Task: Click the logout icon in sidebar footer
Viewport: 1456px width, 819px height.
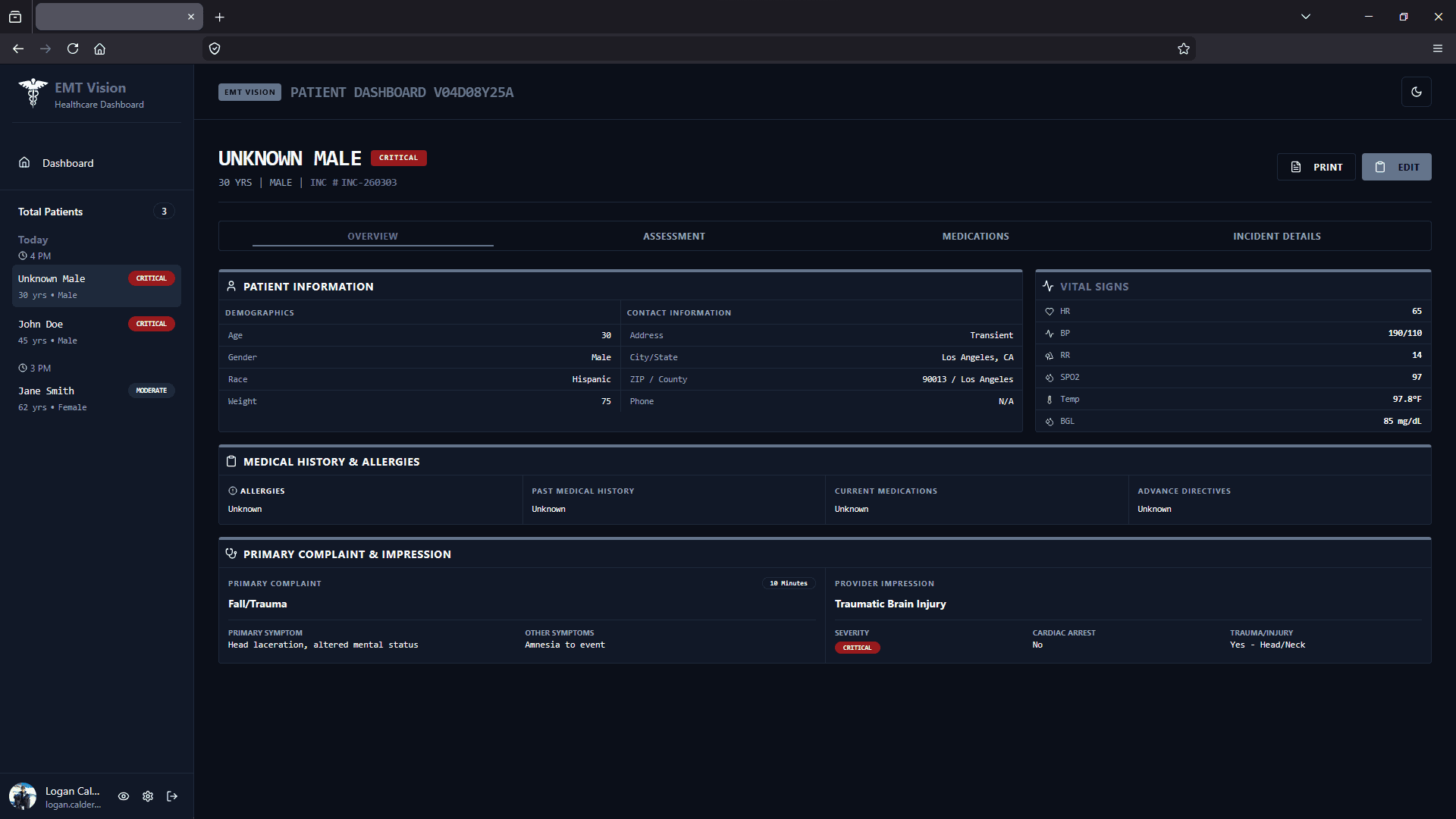Action: (x=172, y=796)
